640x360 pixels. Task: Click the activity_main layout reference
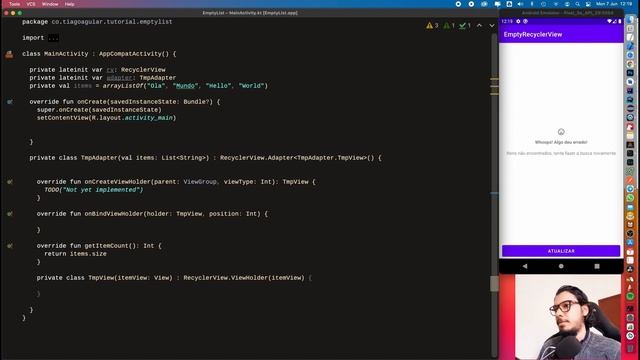coord(149,118)
